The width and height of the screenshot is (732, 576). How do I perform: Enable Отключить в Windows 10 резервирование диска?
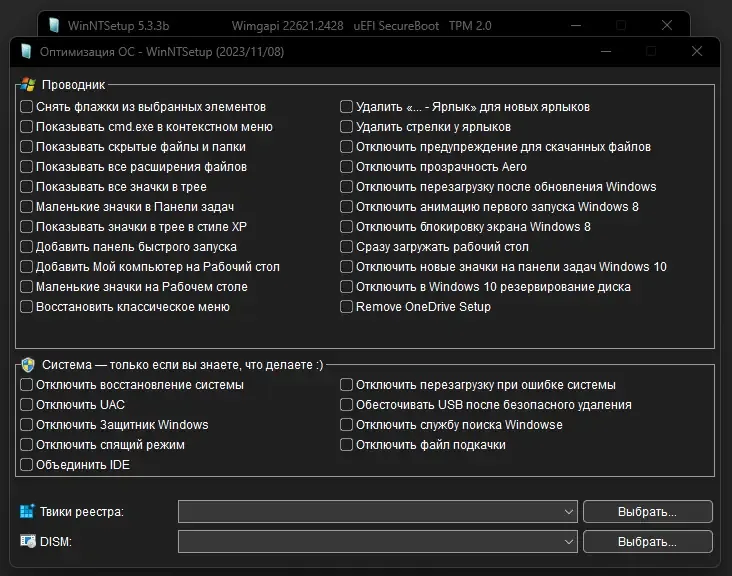tap(346, 287)
